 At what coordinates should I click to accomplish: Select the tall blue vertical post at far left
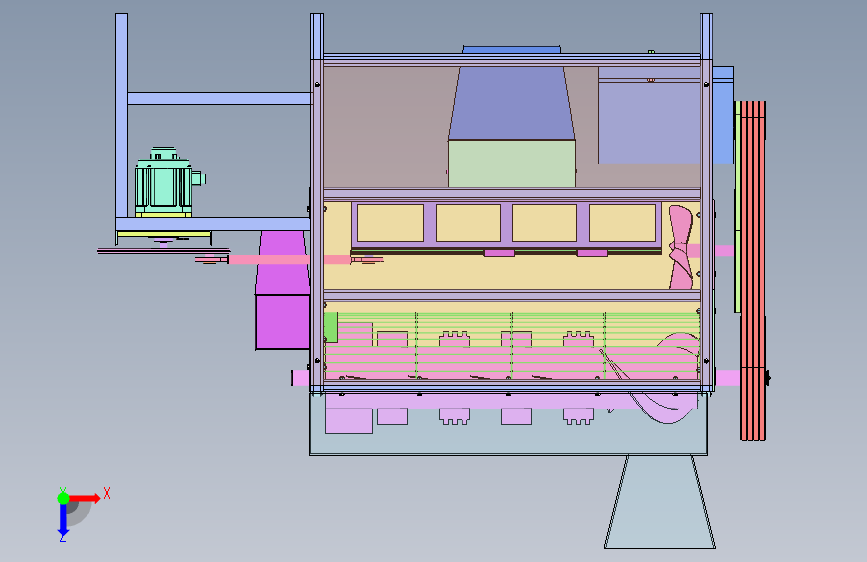click(122, 115)
